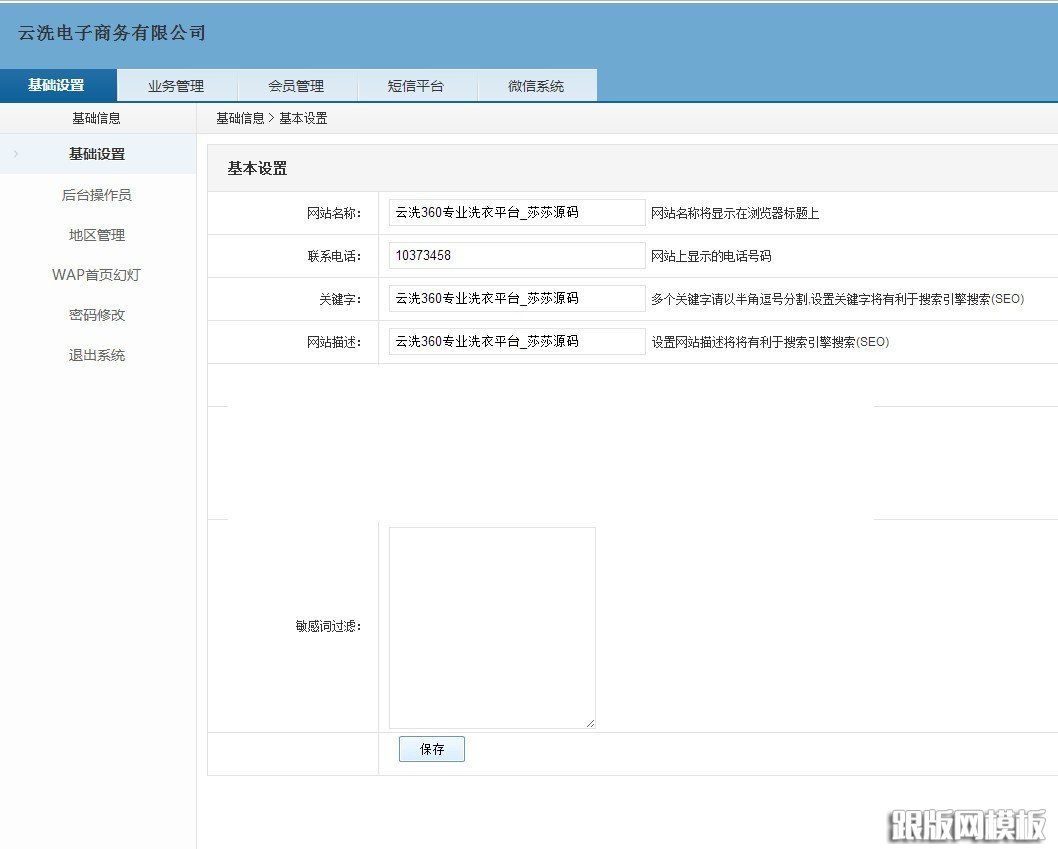Click the 网站名称 input field
Image resolution: width=1058 pixels, height=849 pixels.
[516, 212]
